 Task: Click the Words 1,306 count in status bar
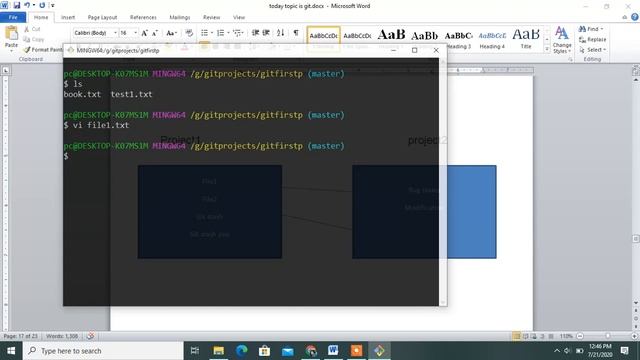(x=62, y=336)
